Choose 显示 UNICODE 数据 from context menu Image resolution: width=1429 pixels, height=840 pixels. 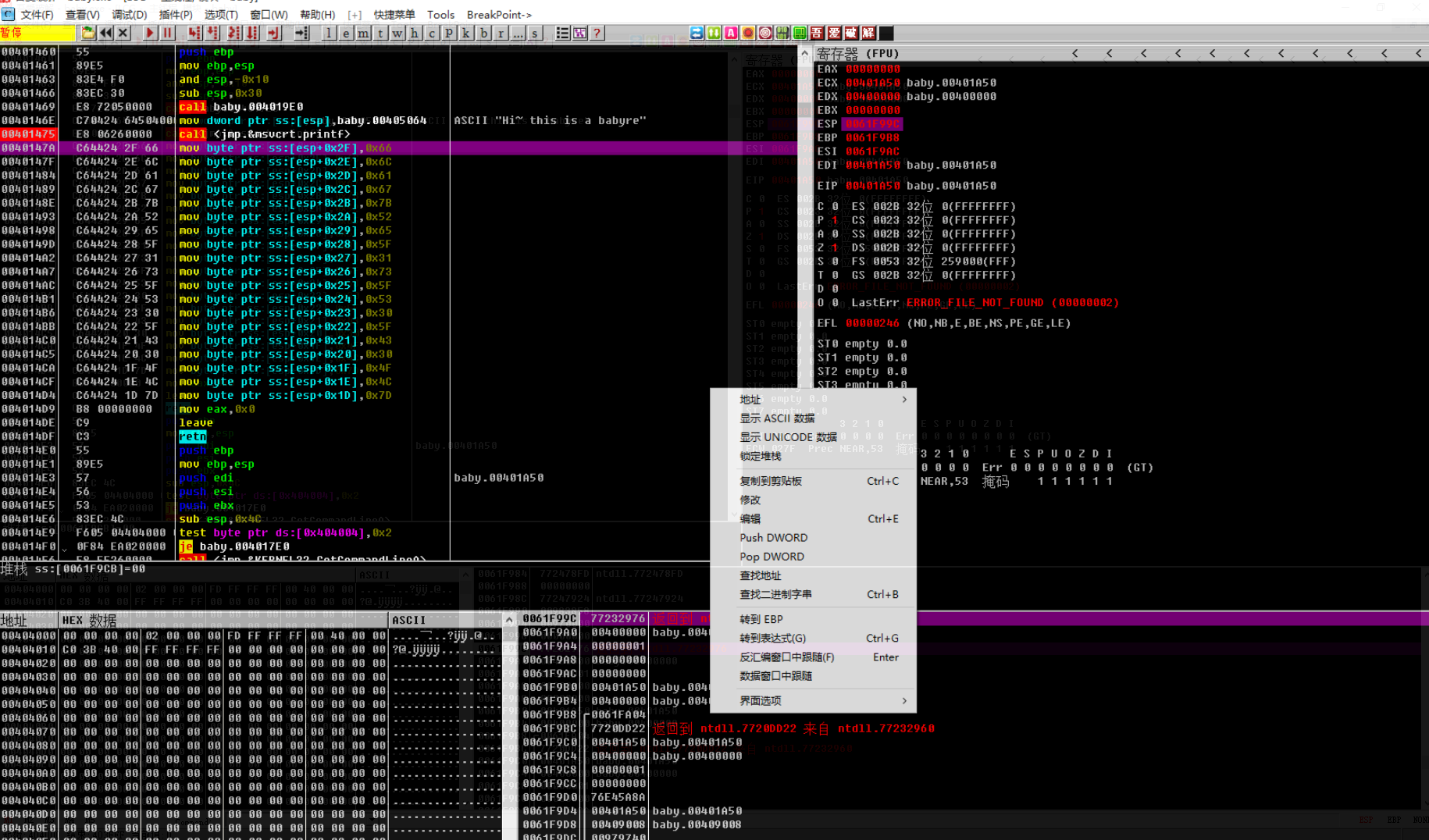[x=813, y=437]
